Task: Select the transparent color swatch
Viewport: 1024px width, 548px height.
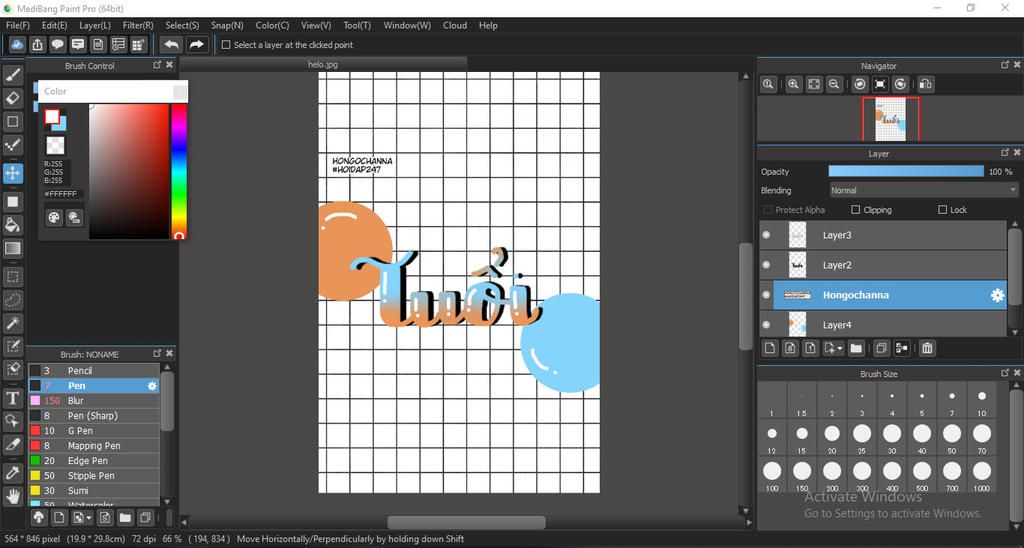Action: 55,145
